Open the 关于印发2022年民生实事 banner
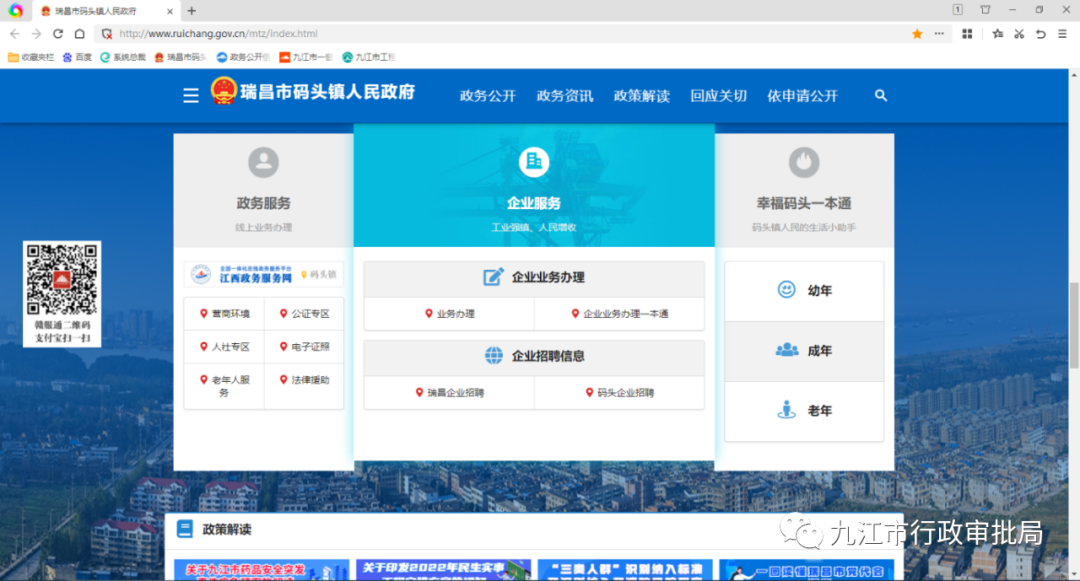This screenshot has width=1080, height=581. click(444, 570)
